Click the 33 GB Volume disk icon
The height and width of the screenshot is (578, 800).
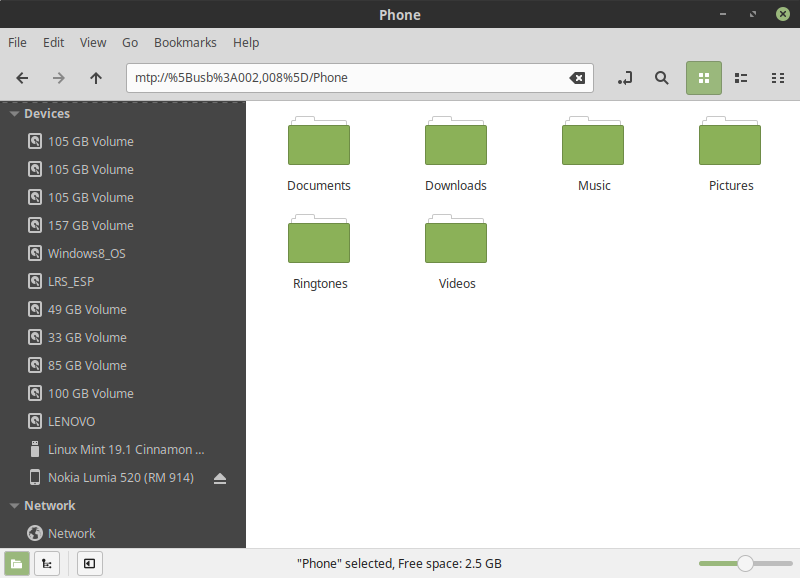35,337
